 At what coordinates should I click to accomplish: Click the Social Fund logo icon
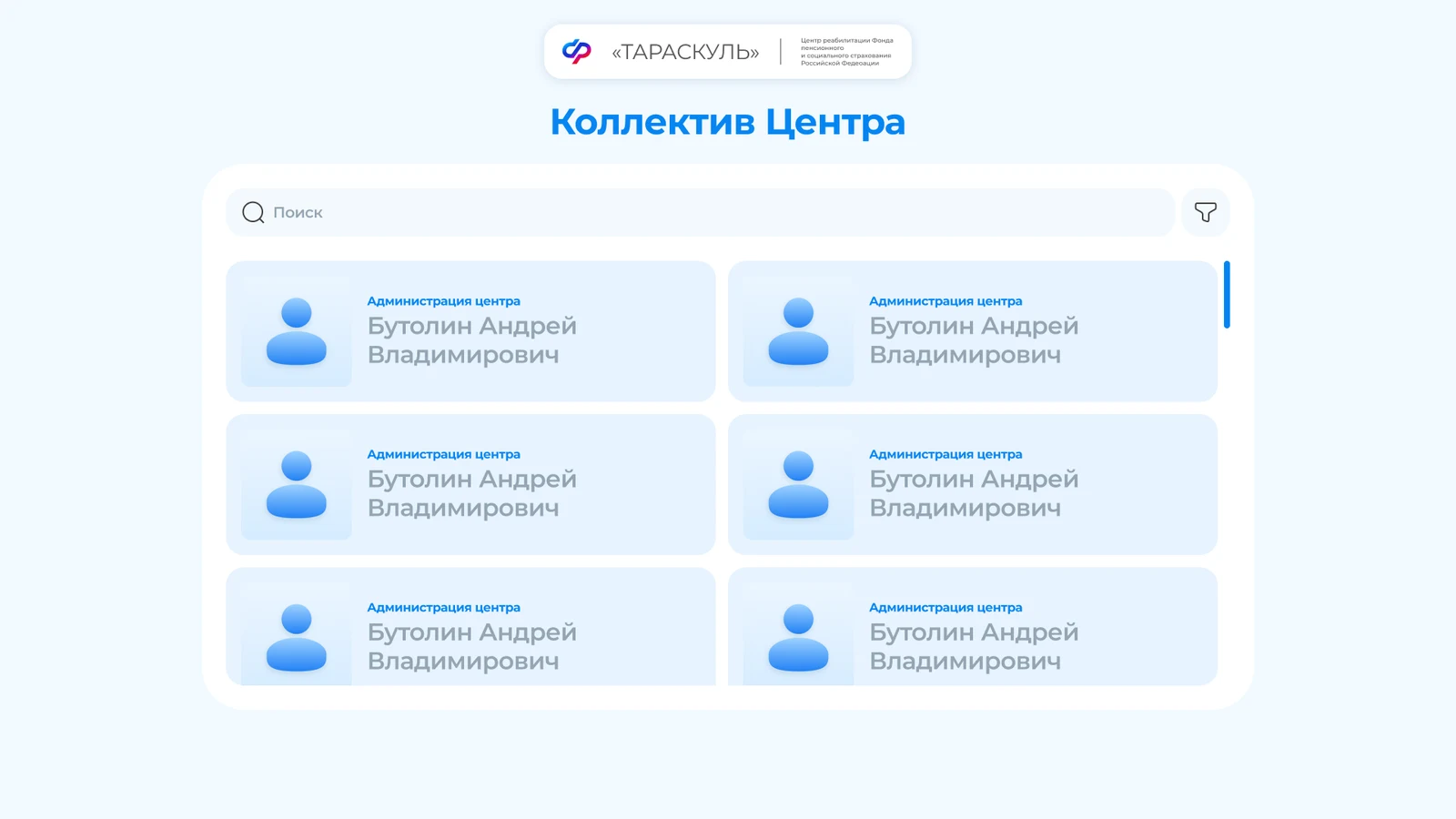[x=576, y=51]
